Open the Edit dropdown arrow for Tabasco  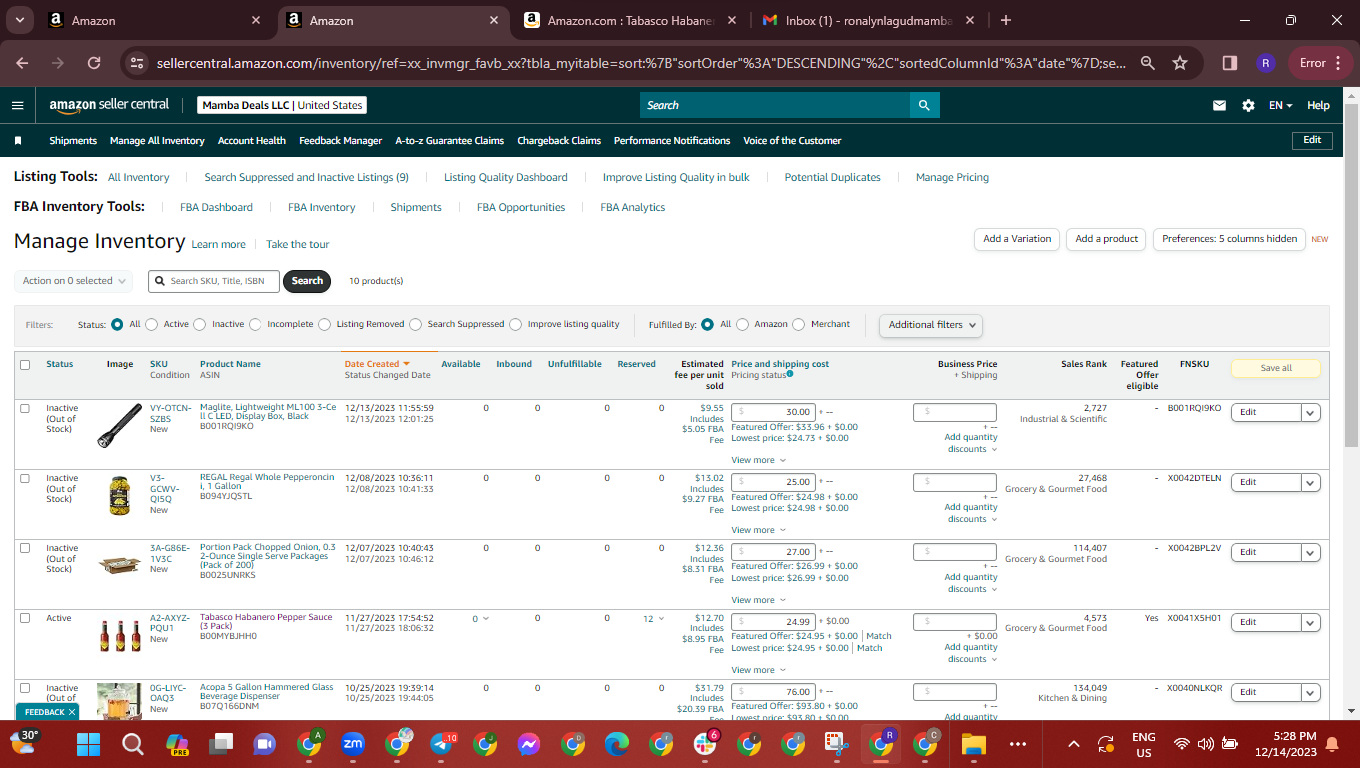click(x=1310, y=622)
